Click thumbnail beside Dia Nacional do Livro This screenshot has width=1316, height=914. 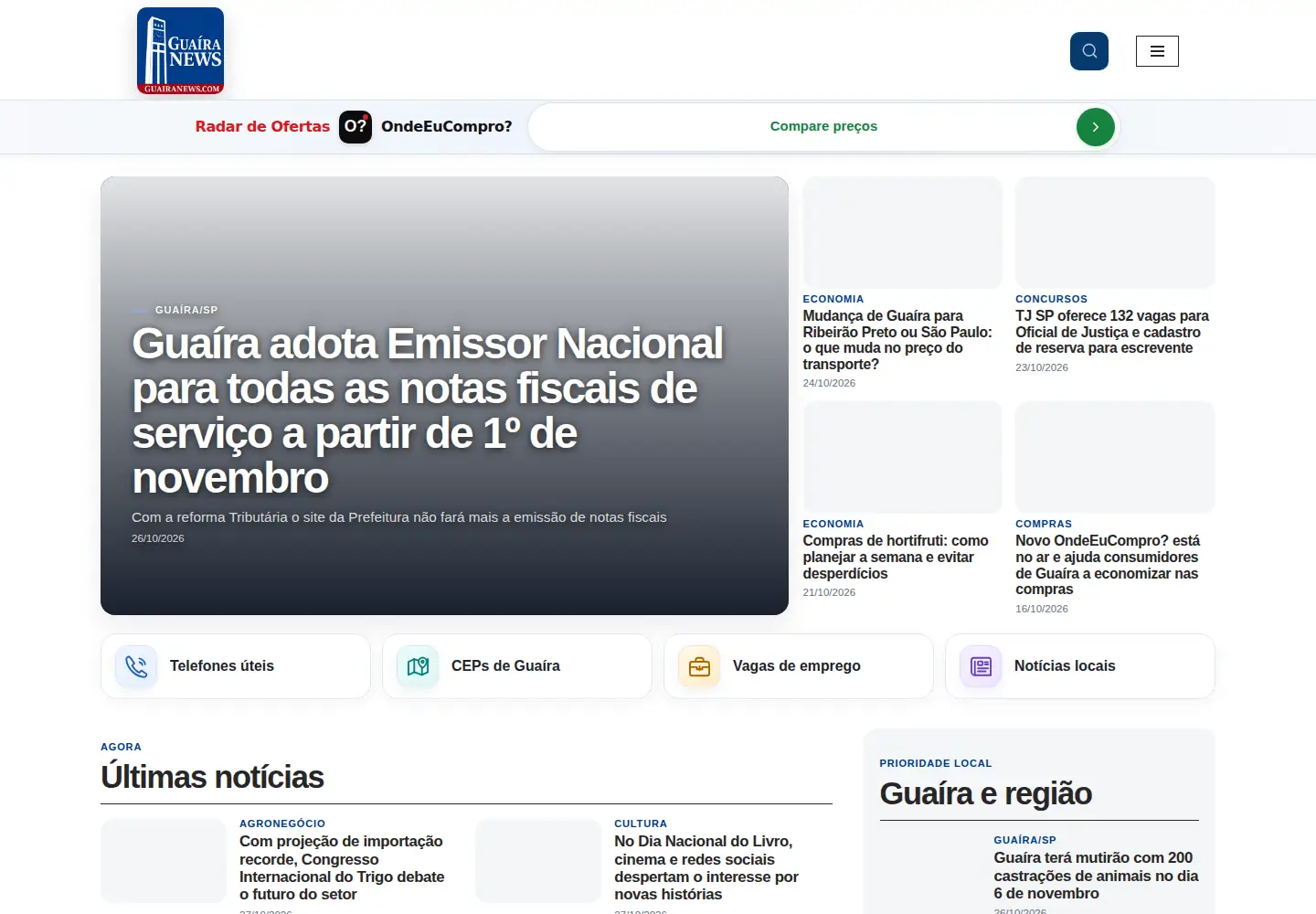click(538, 861)
